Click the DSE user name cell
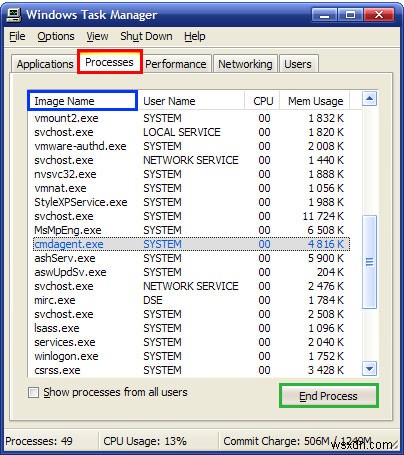 coord(153,300)
